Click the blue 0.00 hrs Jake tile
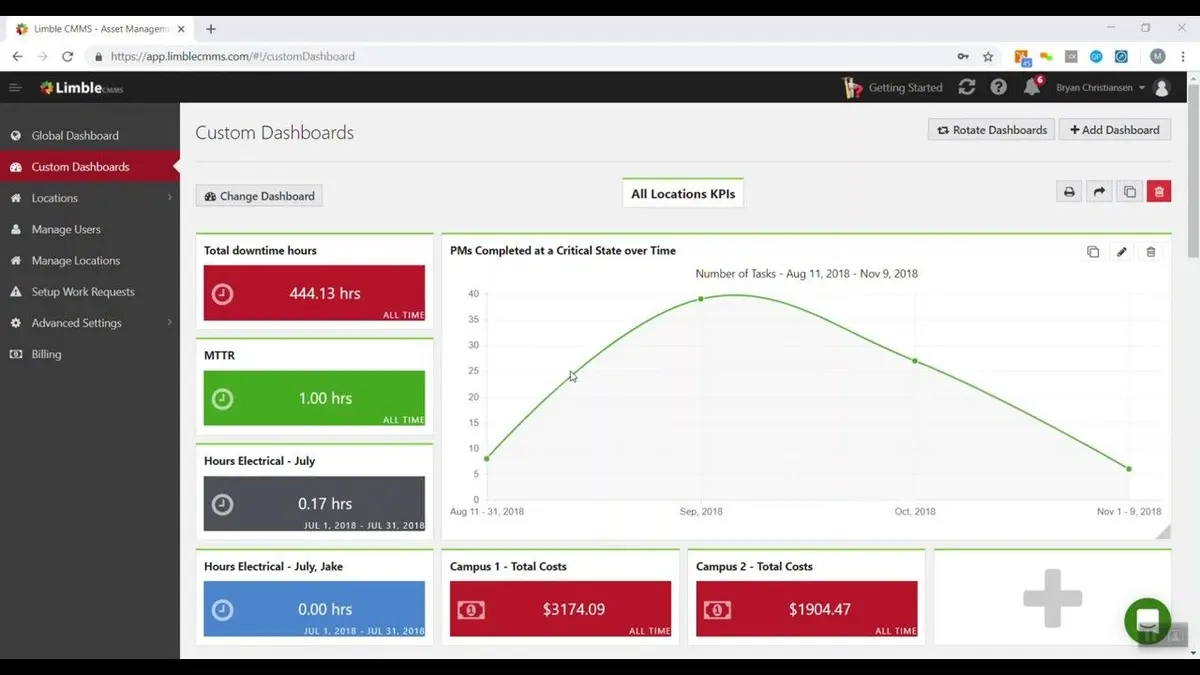Screen dimensions: 1200x675 pyautogui.click(x=314, y=609)
